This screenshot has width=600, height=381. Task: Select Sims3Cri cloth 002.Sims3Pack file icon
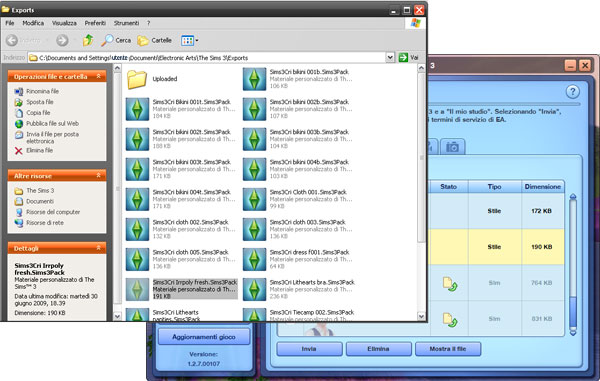coord(137,230)
